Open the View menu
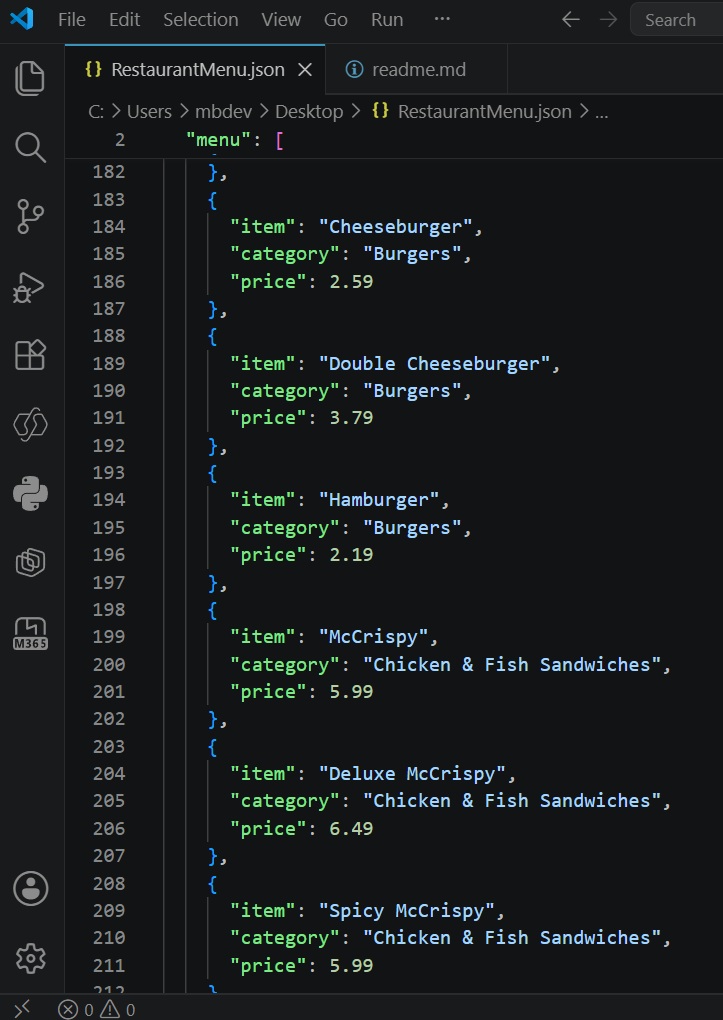Viewport: 723px width, 1020px height. [281, 20]
